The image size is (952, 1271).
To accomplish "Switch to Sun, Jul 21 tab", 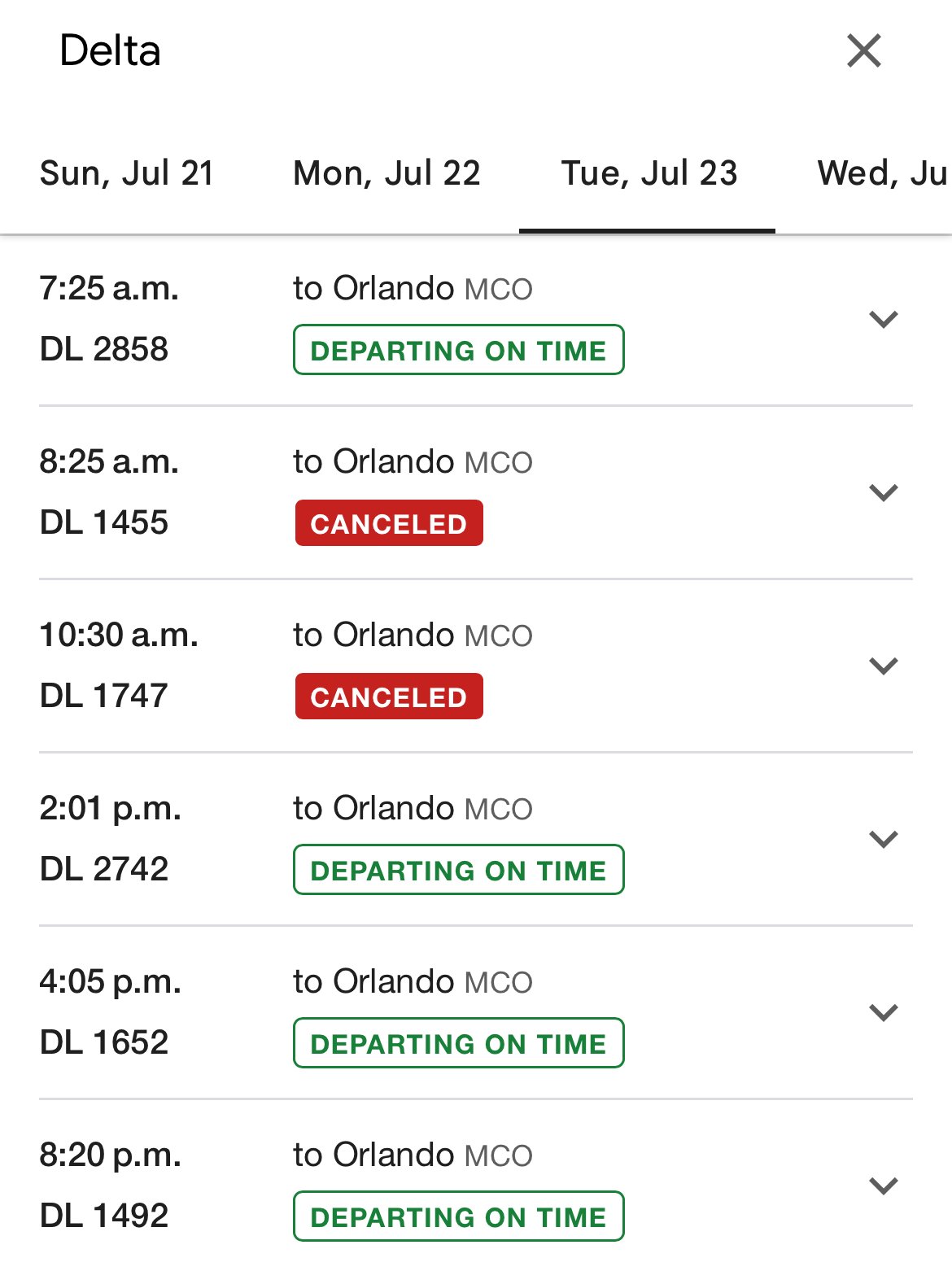I will (127, 173).
